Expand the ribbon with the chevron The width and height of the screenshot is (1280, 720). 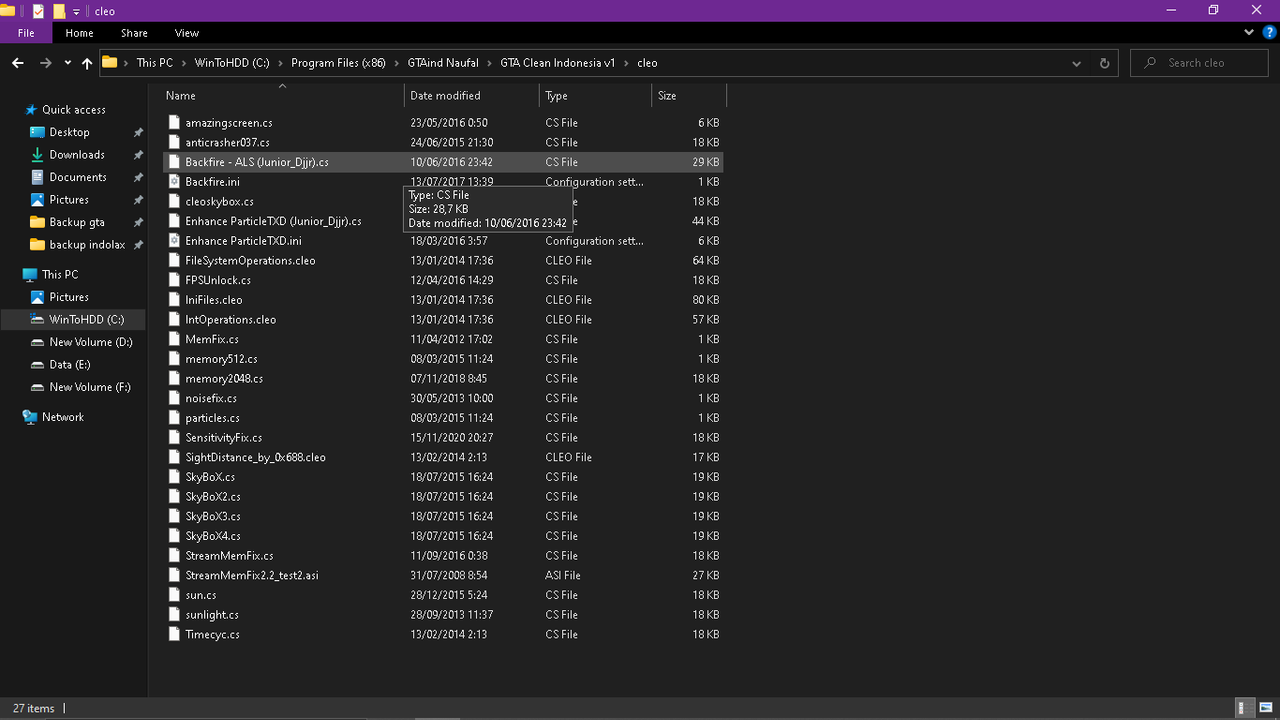click(x=1249, y=33)
